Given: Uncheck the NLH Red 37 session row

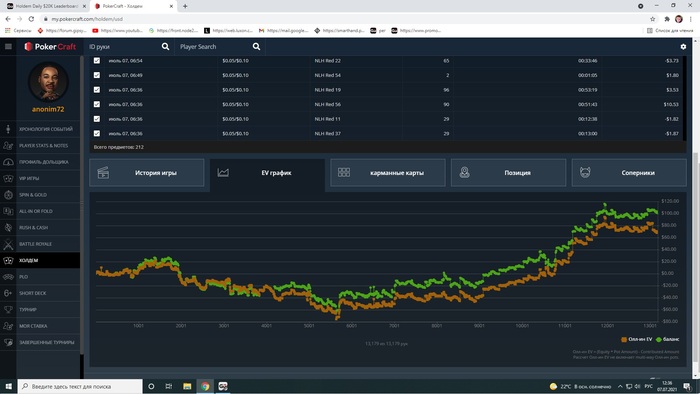Looking at the screenshot, I should click(97, 133).
